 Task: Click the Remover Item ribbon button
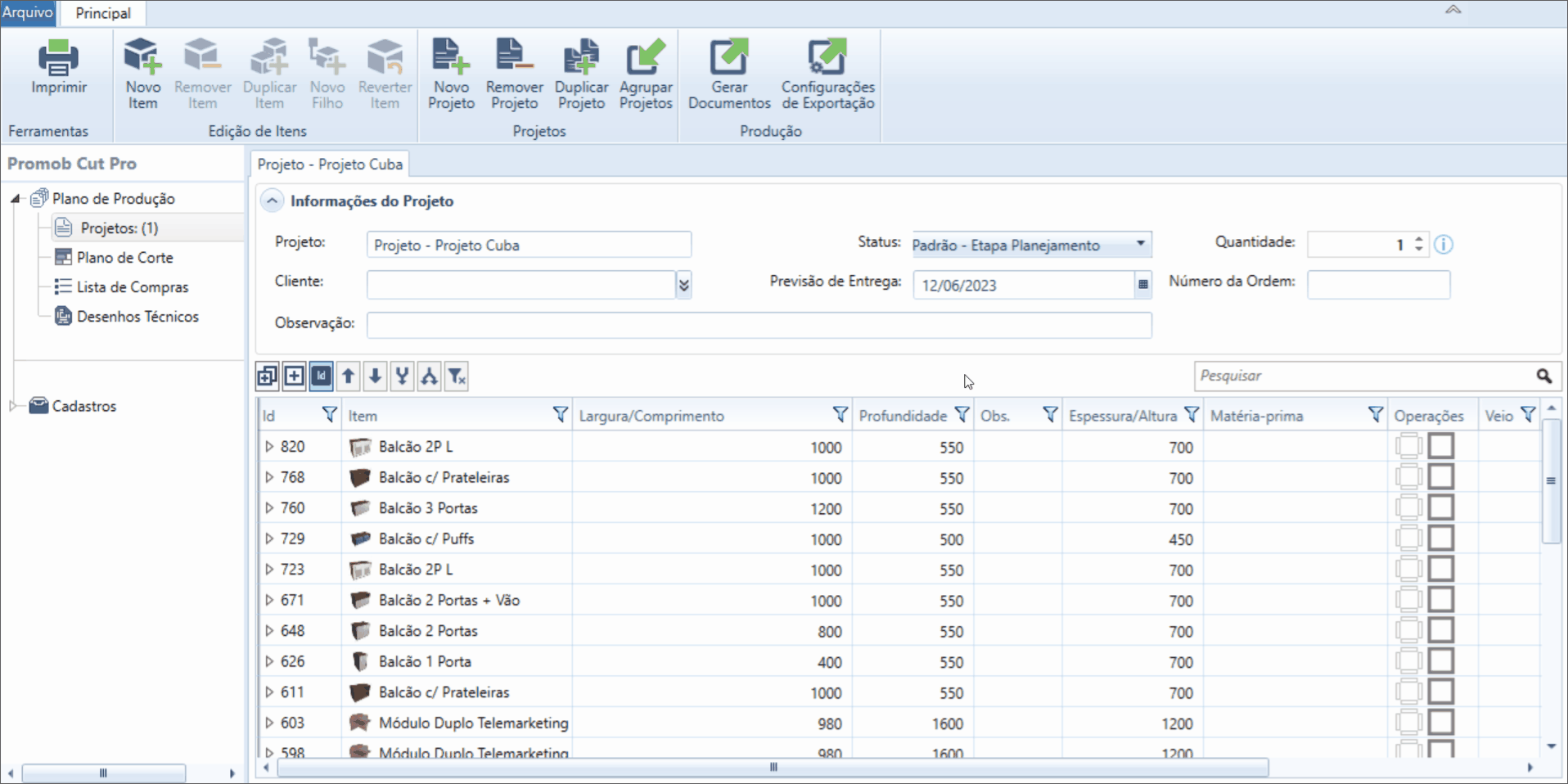[202, 74]
